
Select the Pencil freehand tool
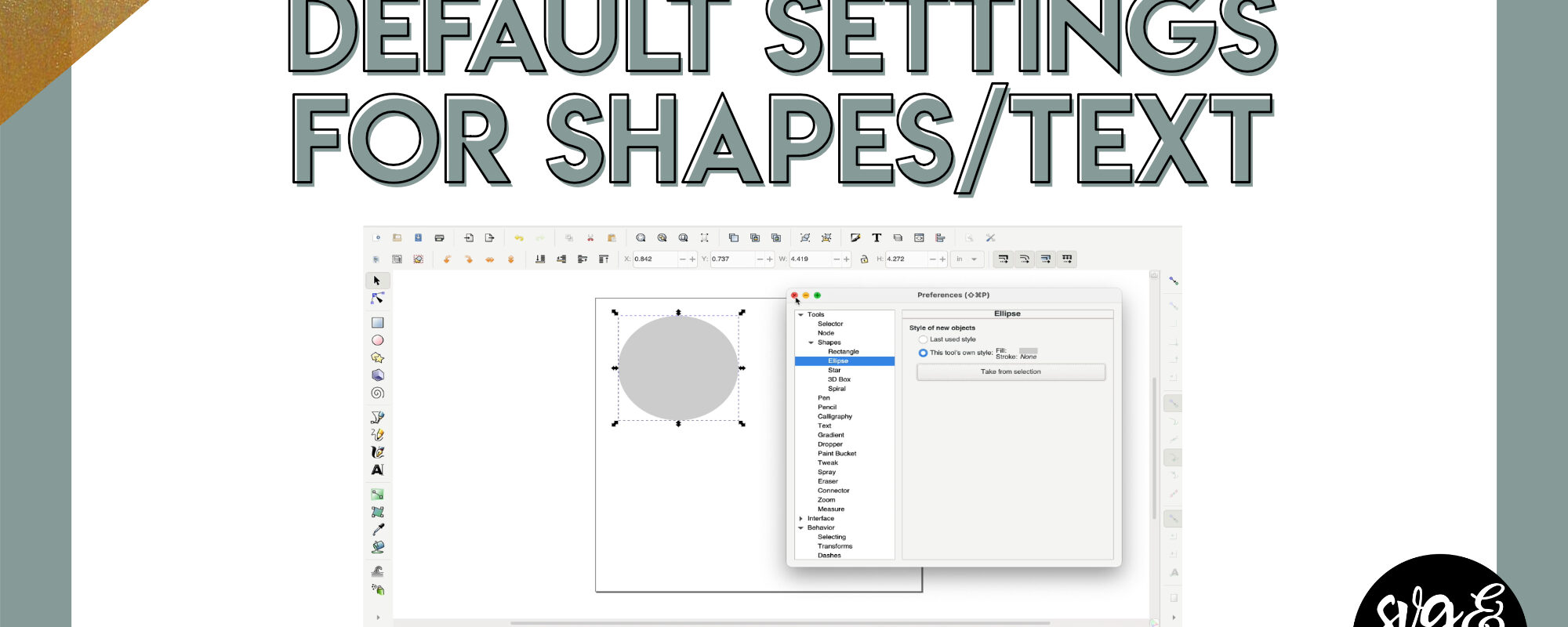(377, 434)
